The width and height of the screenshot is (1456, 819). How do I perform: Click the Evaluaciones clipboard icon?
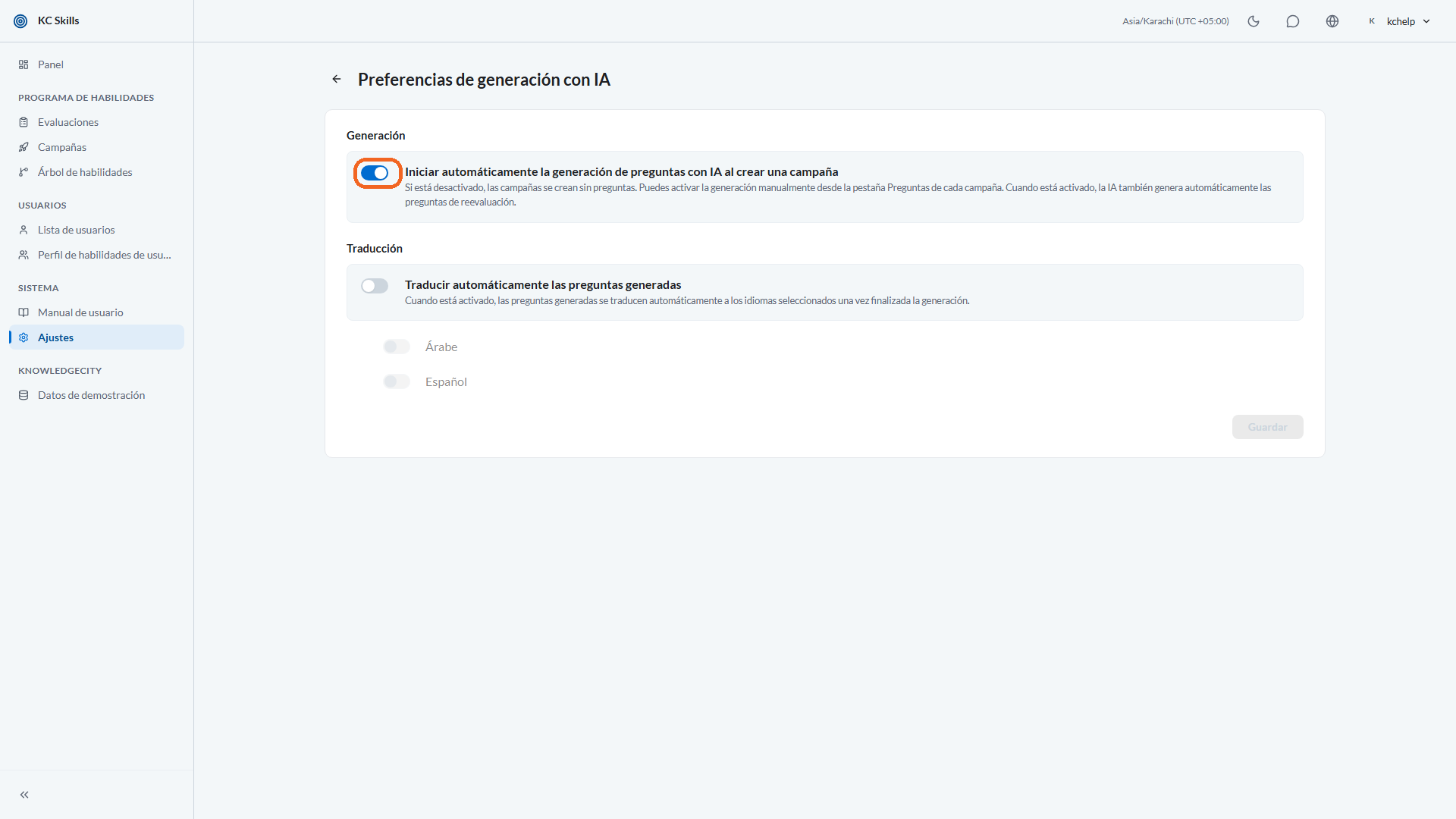point(24,122)
